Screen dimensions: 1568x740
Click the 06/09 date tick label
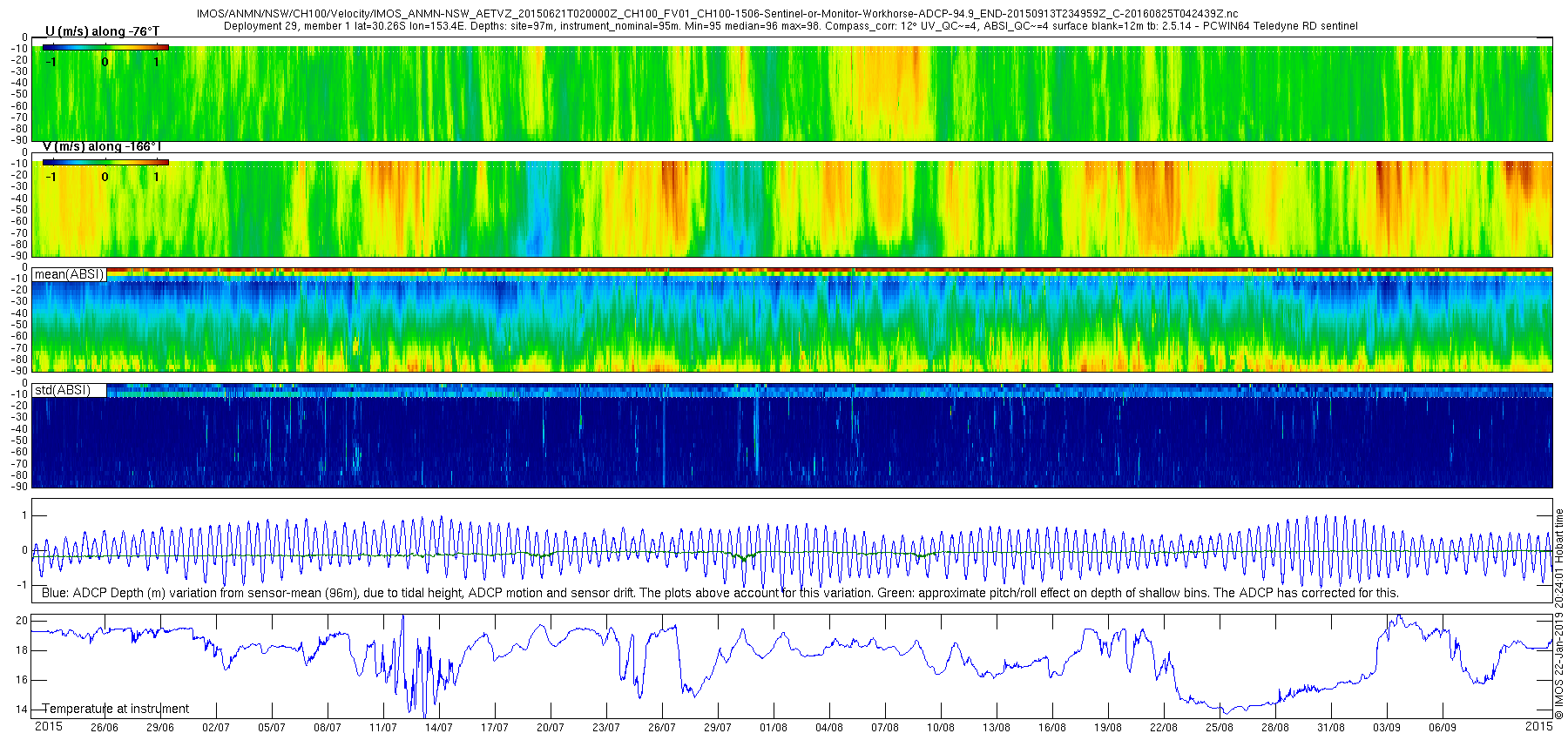(1442, 728)
